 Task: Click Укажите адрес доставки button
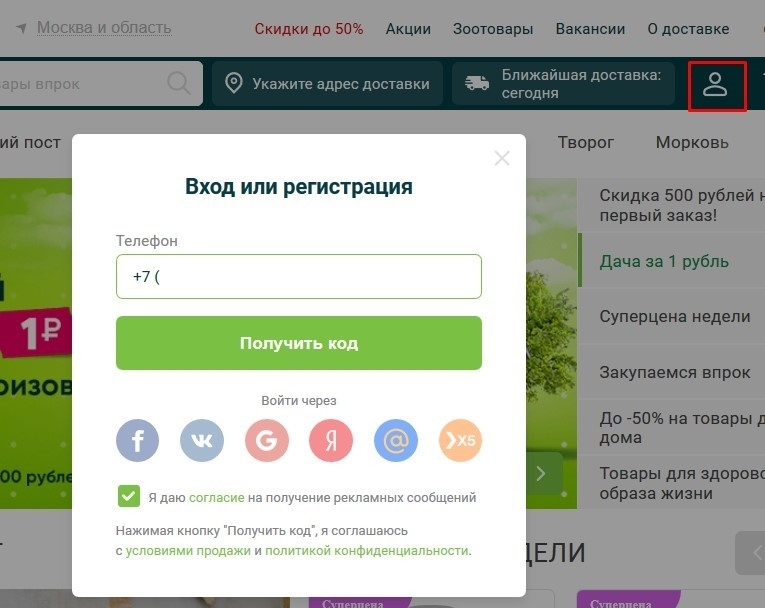click(328, 84)
